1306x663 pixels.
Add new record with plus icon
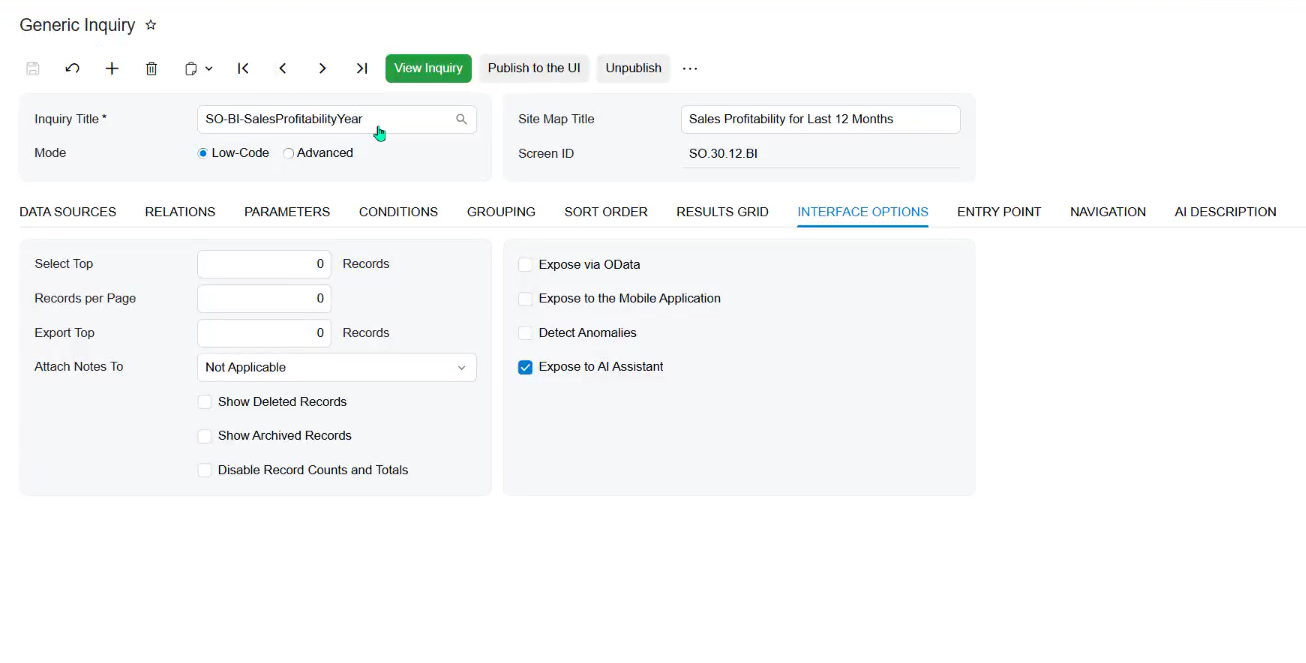click(x=112, y=68)
